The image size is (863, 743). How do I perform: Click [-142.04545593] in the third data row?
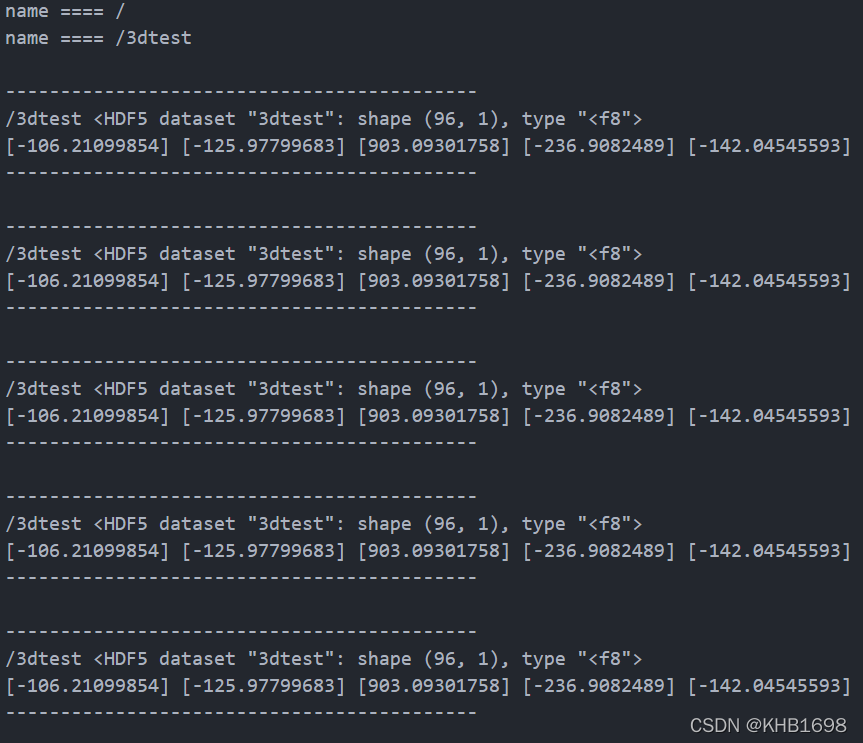[769, 416]
